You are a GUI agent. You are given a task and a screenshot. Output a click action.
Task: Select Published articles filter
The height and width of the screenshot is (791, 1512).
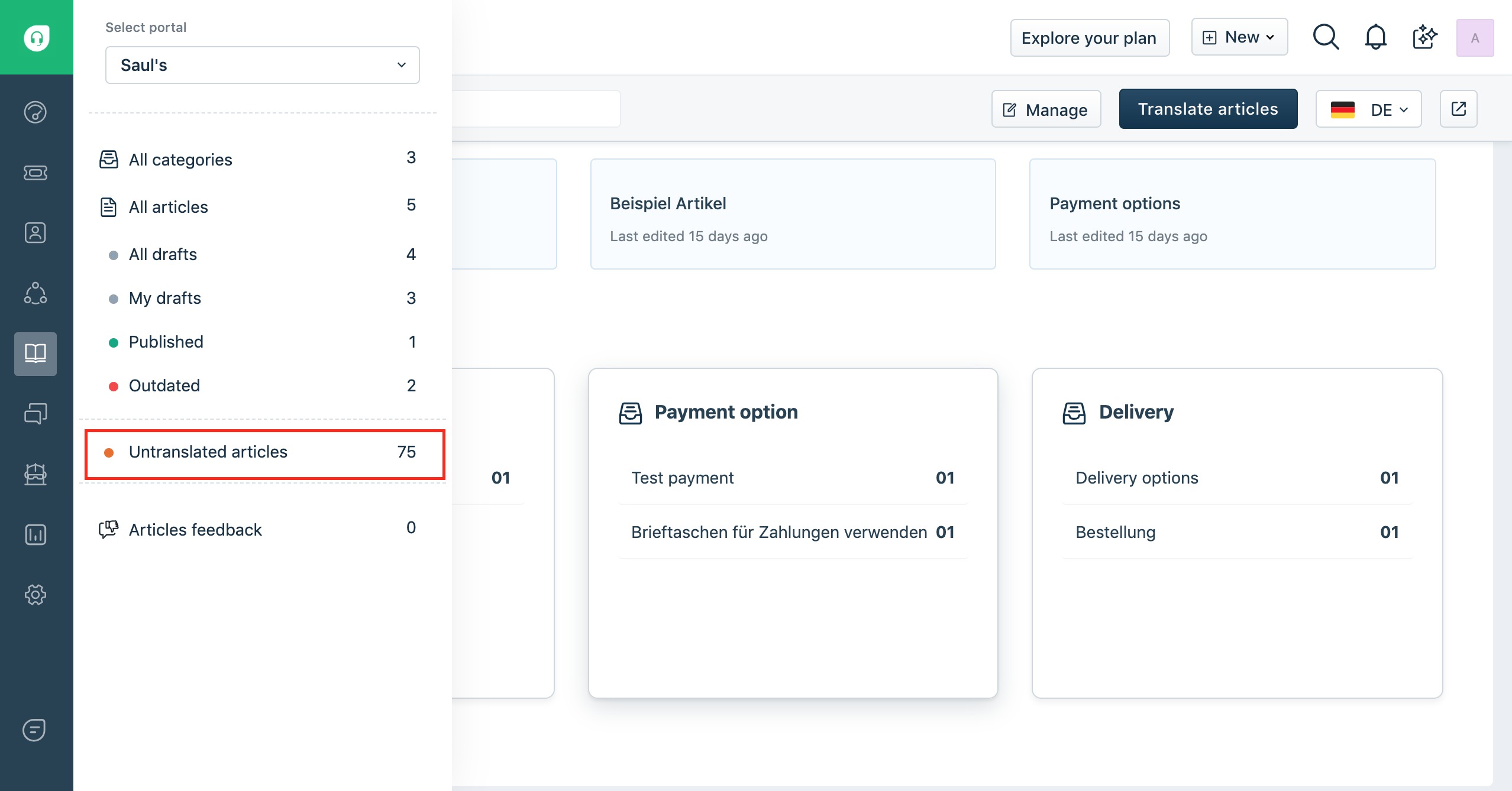(166, 342)
